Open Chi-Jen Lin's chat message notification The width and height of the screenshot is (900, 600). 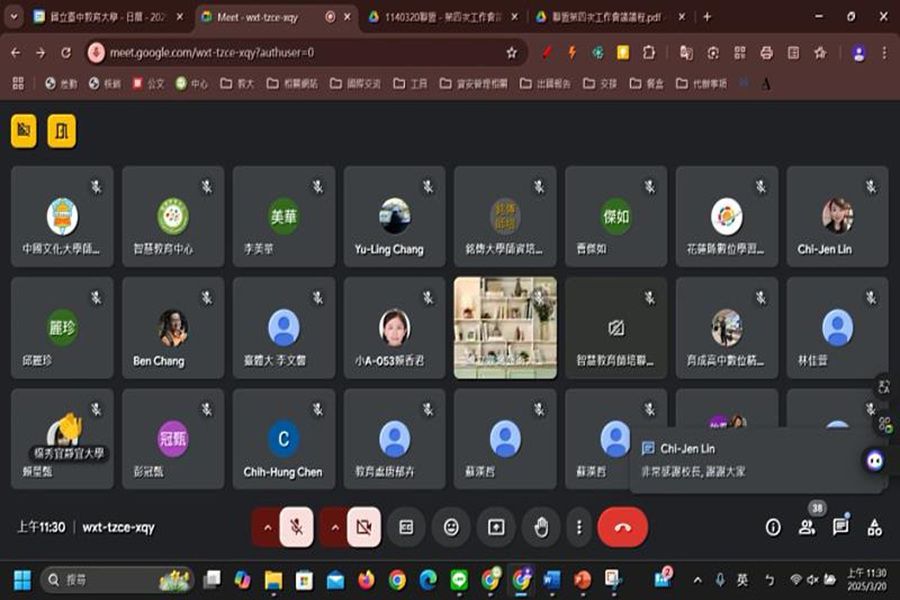click(x=755, y=460)
